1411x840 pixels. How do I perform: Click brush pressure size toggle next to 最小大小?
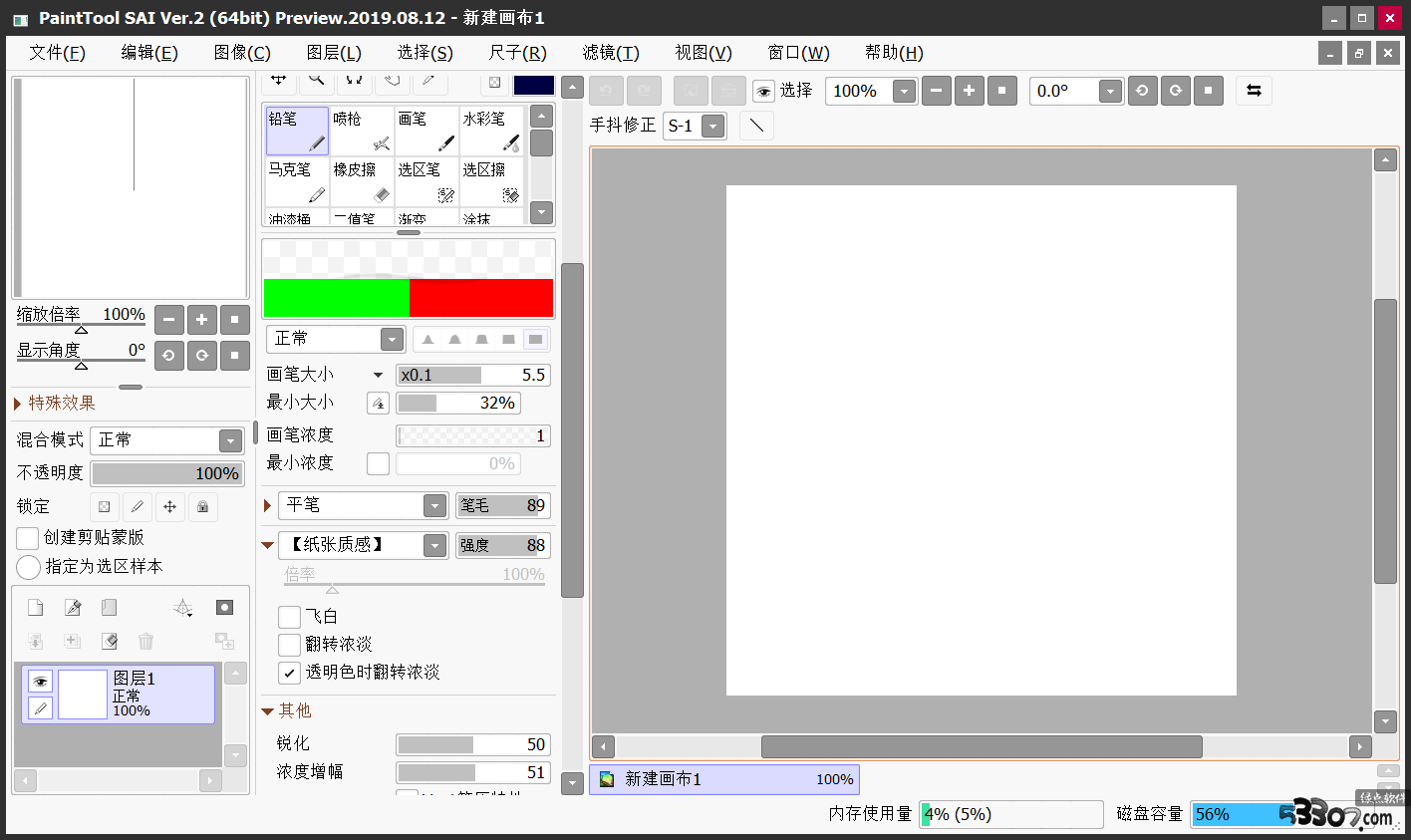pos(379,404)
